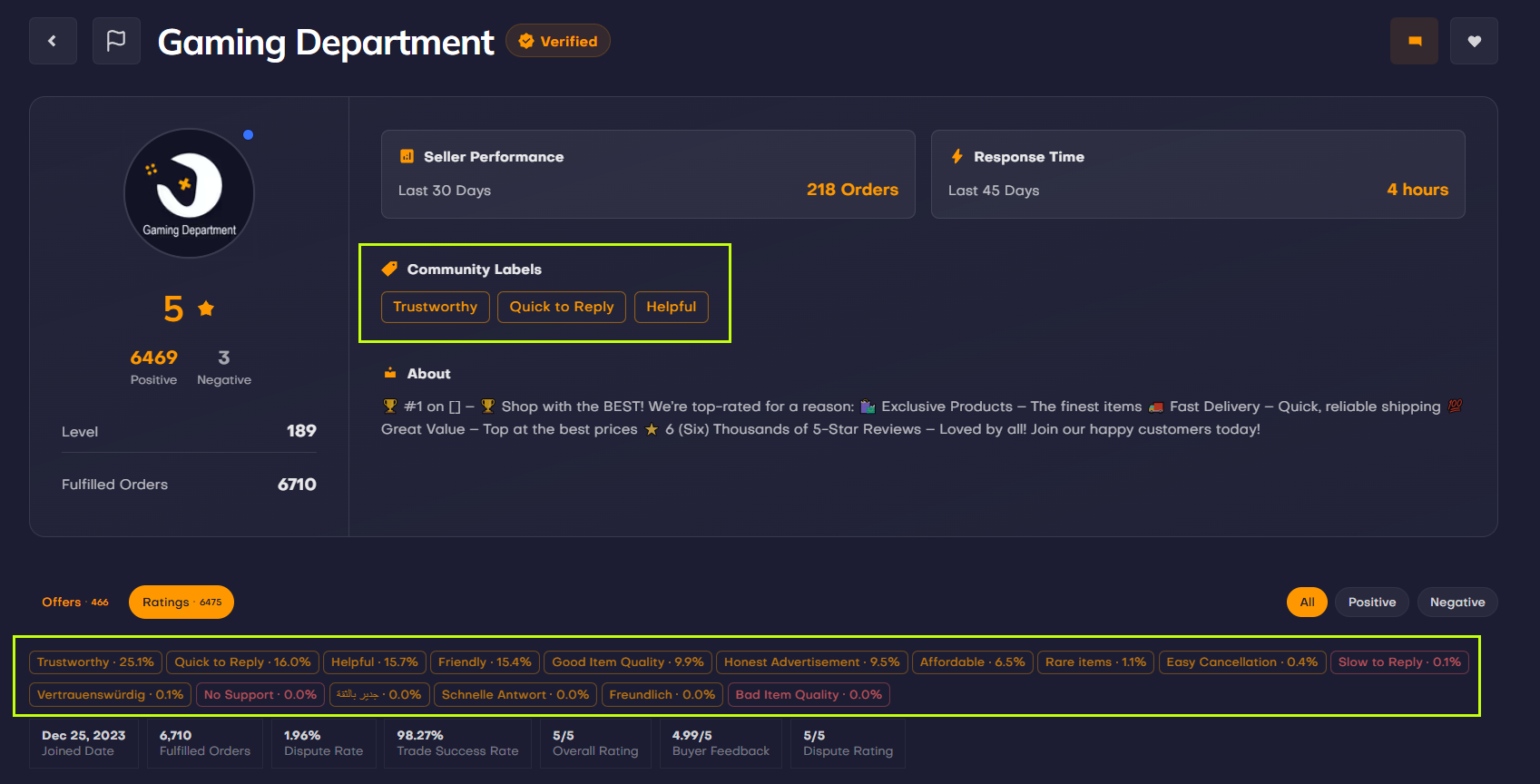Click the Community Labels tag icon
This screenshot has width=1540, height=784.
[x=389, y=269]
